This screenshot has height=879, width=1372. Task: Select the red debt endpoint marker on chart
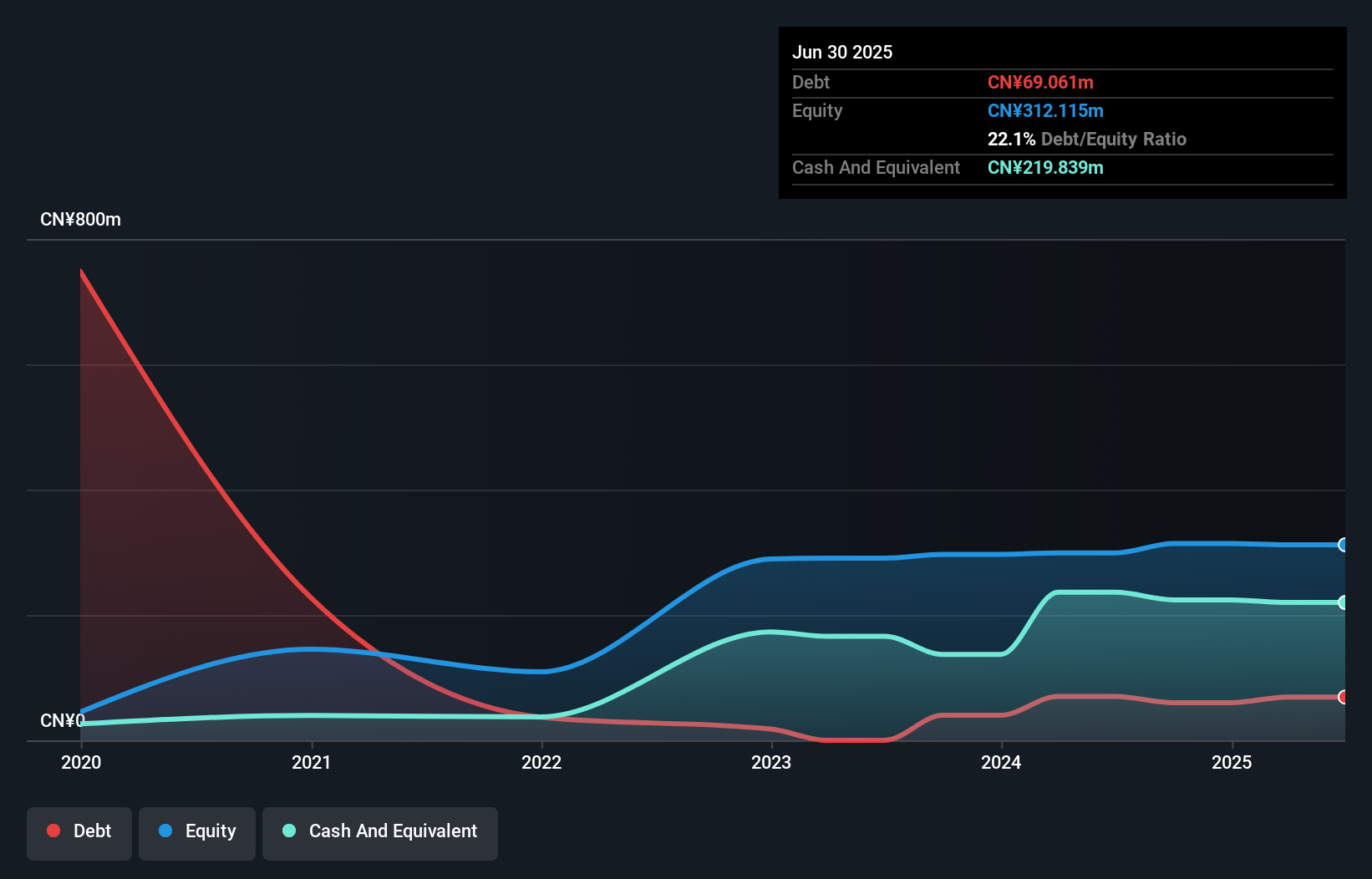pos(1344,696)
